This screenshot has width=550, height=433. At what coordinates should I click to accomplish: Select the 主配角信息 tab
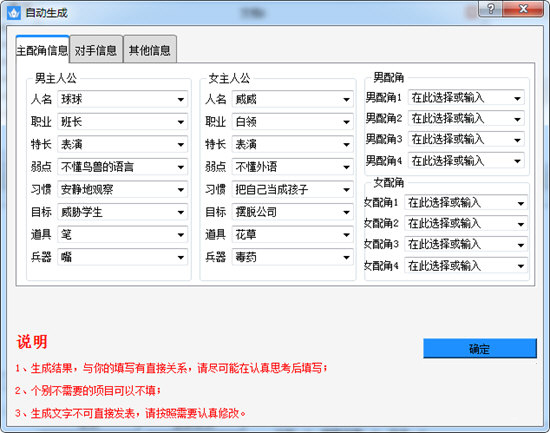(42, 50)
